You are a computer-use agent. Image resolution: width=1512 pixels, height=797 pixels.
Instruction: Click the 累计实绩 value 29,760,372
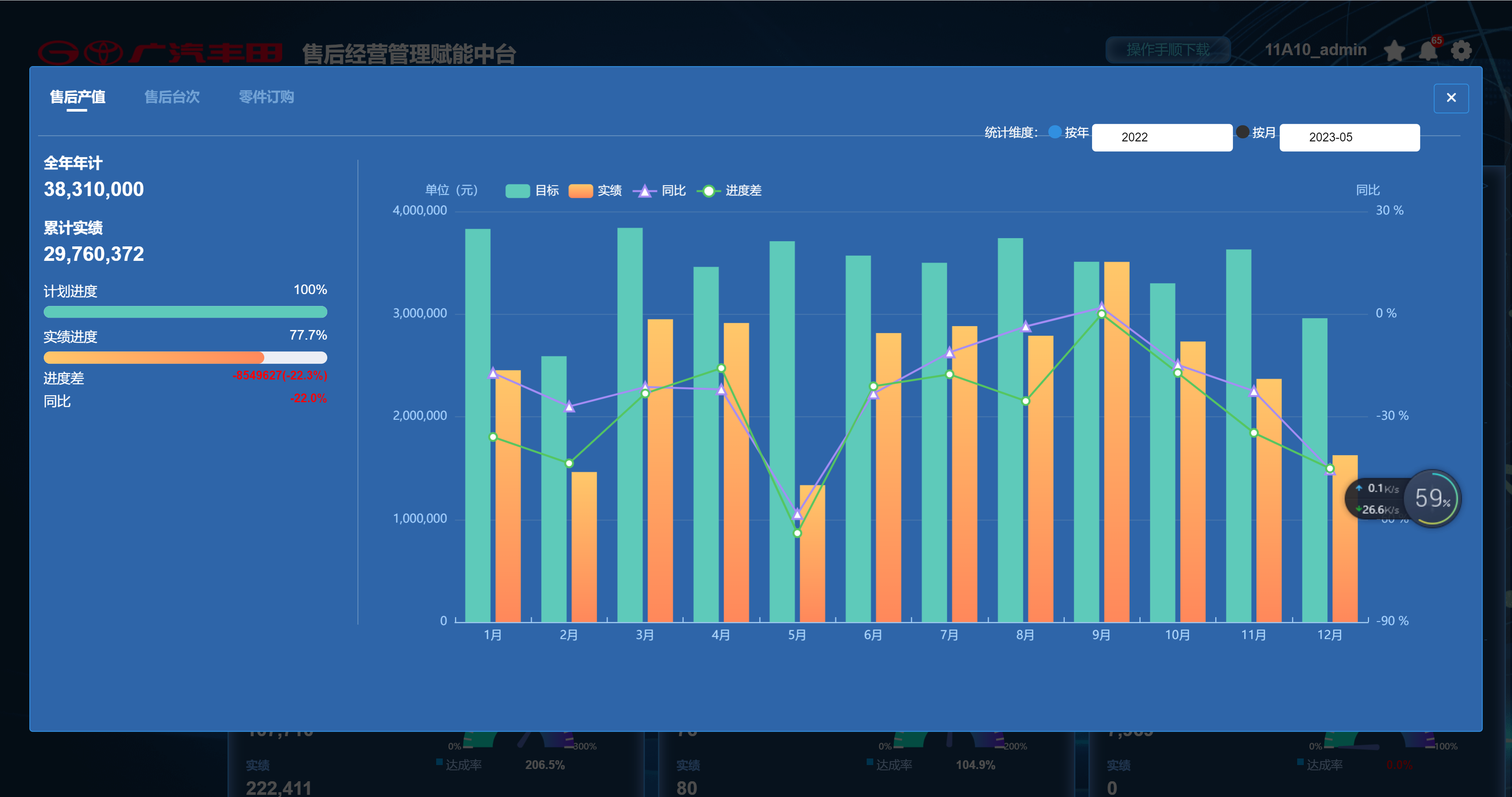94,254
